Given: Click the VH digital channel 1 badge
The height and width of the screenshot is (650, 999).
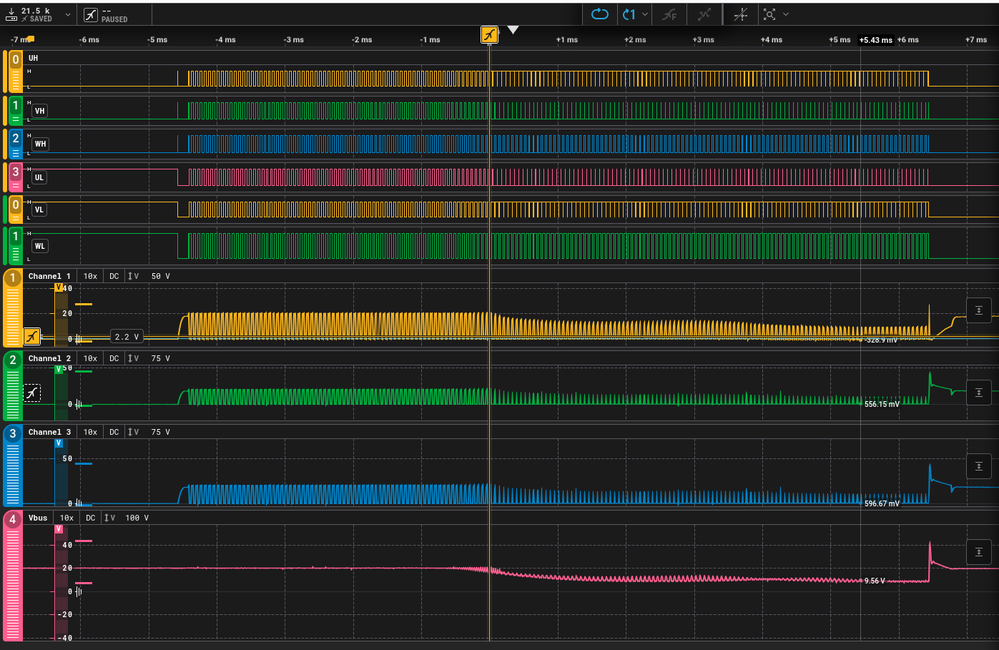Looking at the screenshot, I should (x=15, y=110).
